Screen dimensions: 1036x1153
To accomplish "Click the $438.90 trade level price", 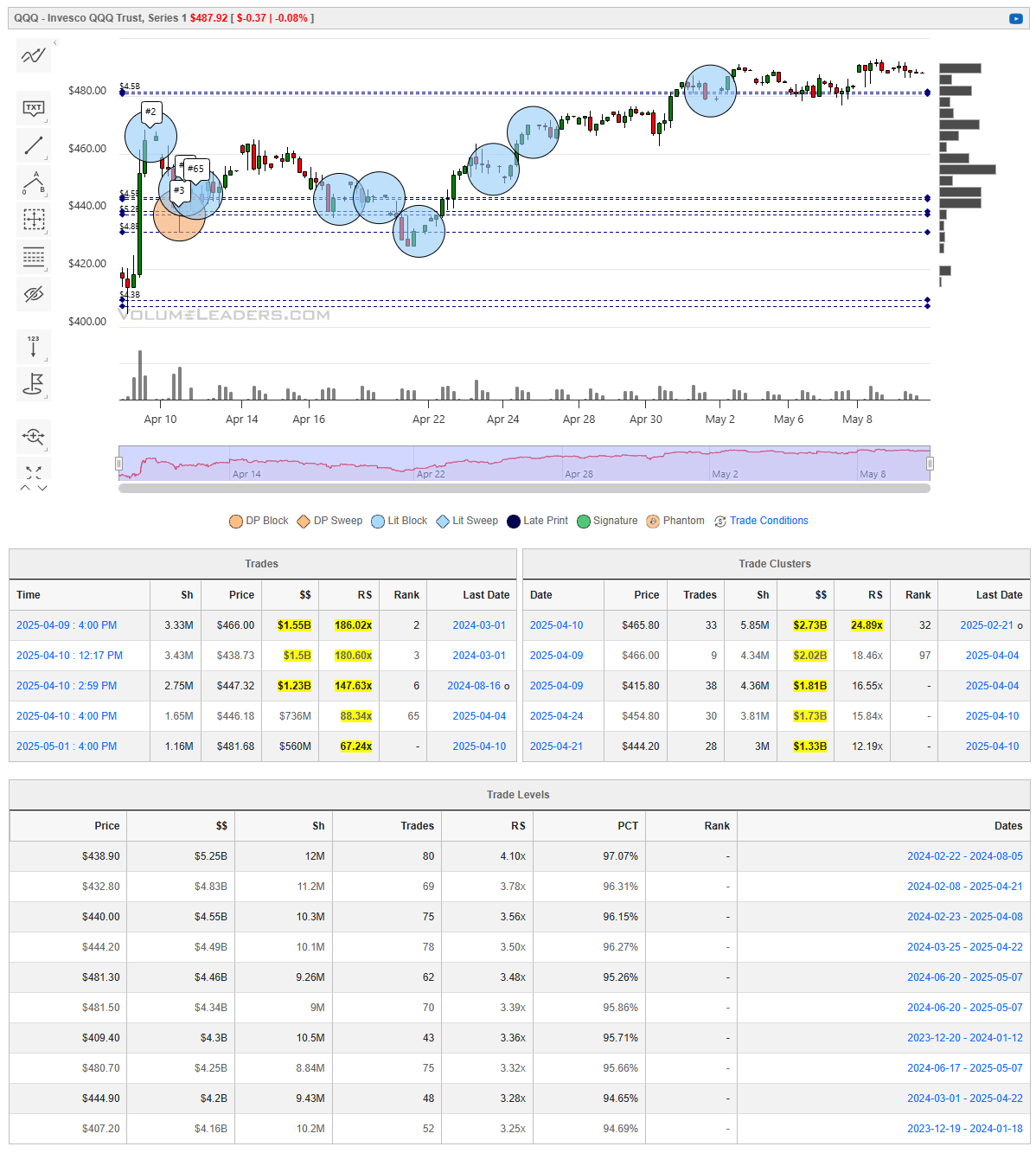I will 101,856.
